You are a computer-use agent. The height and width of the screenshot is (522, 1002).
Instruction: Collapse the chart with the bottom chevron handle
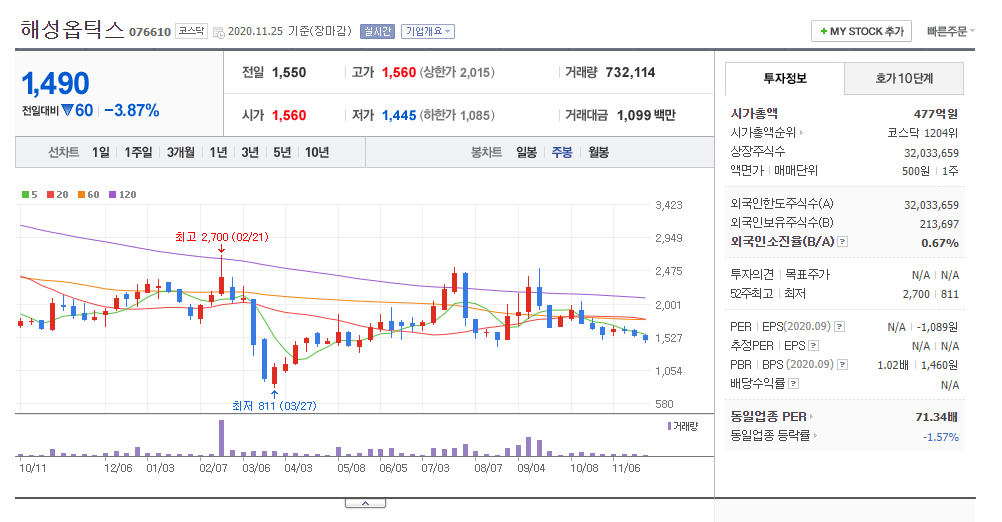click(x=365, y=503)
